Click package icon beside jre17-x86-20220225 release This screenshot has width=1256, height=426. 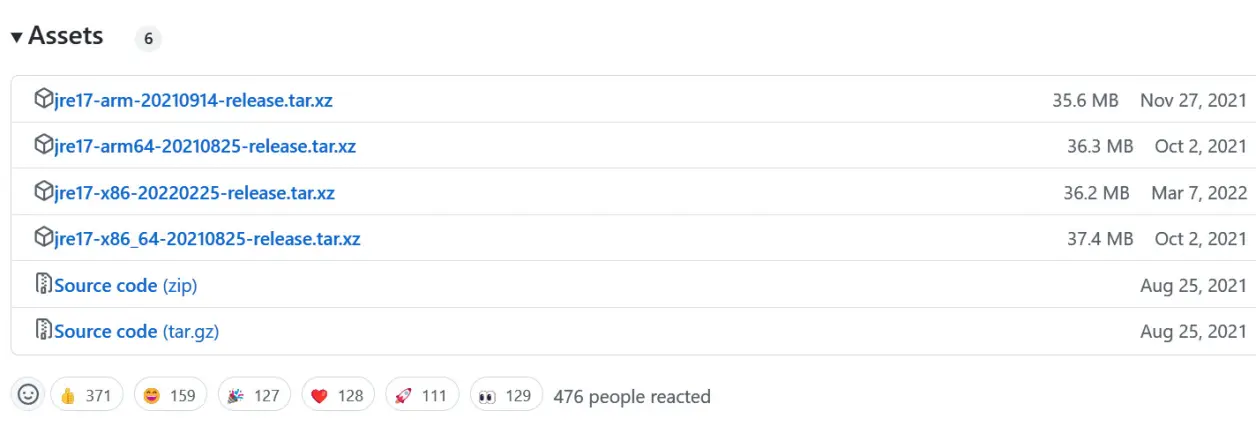point(43,192)
